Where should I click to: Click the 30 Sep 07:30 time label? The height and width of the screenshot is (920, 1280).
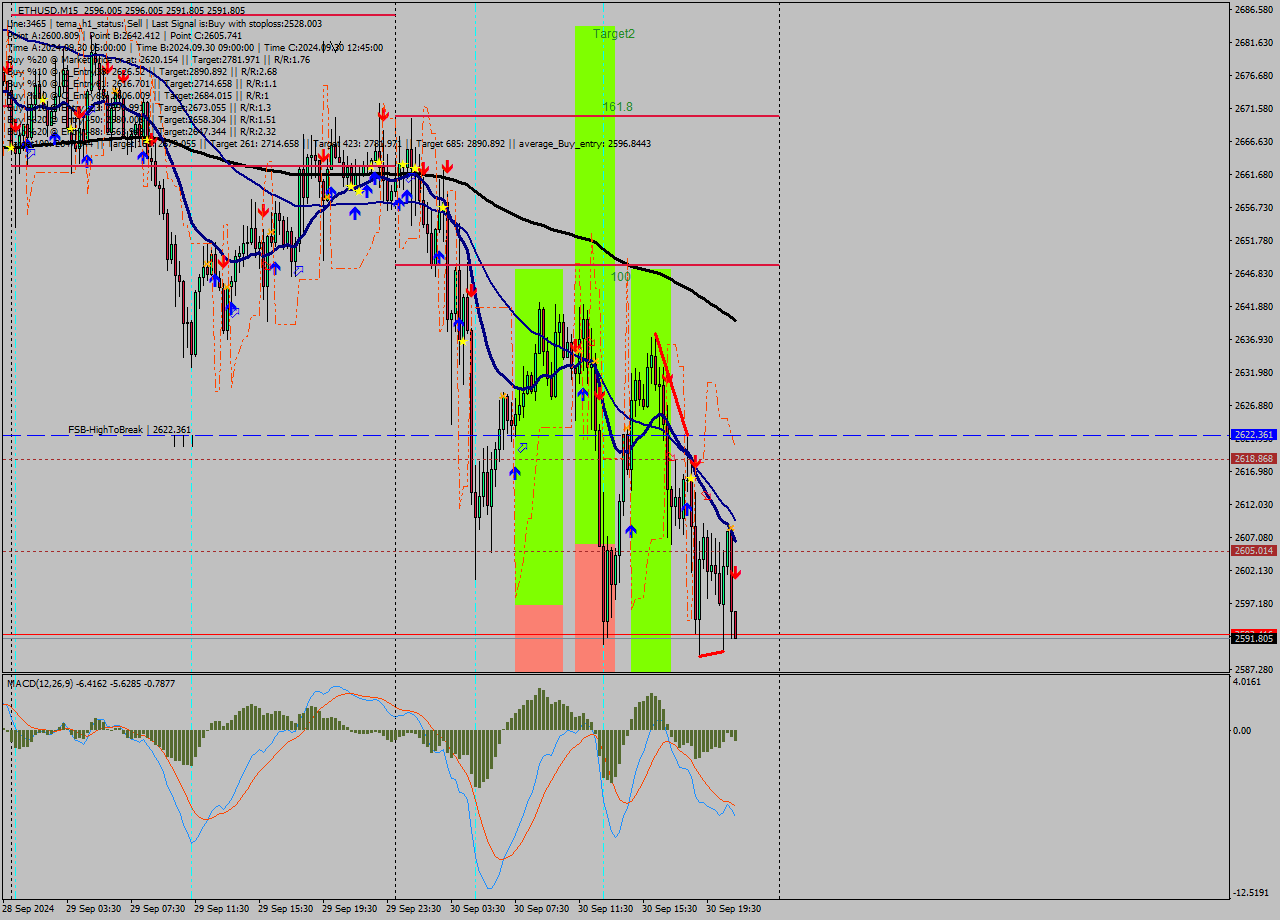tap(542, 909)
